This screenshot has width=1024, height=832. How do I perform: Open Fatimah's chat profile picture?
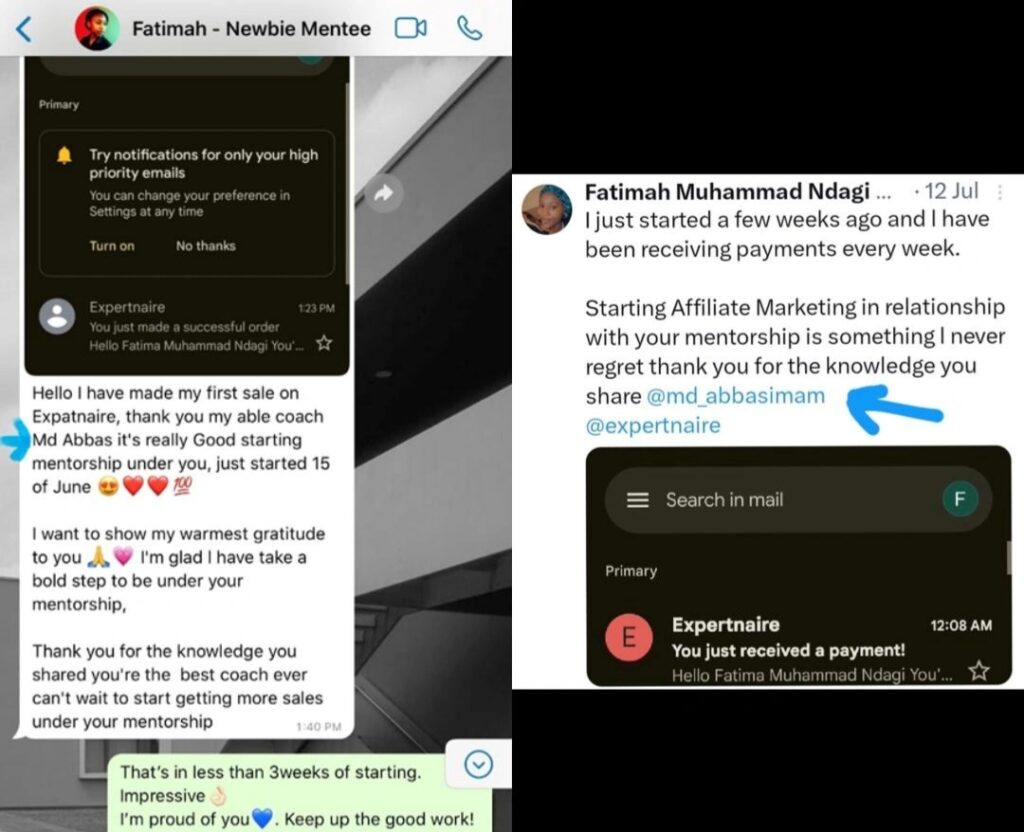point(97,29)
